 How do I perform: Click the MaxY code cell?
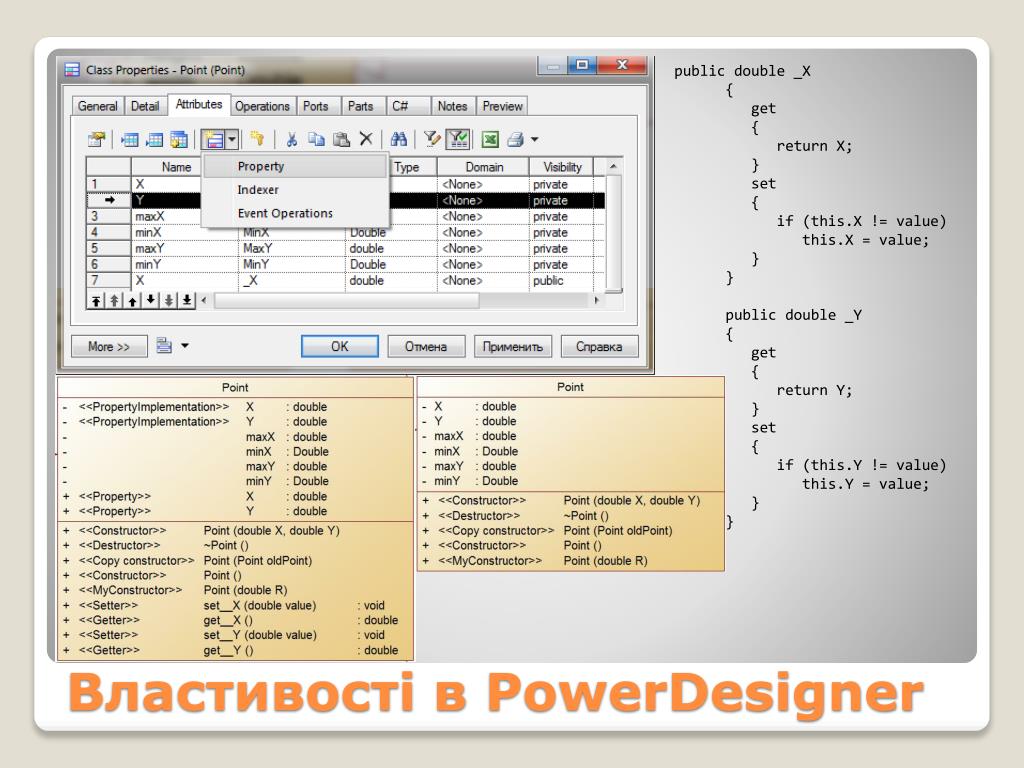[291, 249]
